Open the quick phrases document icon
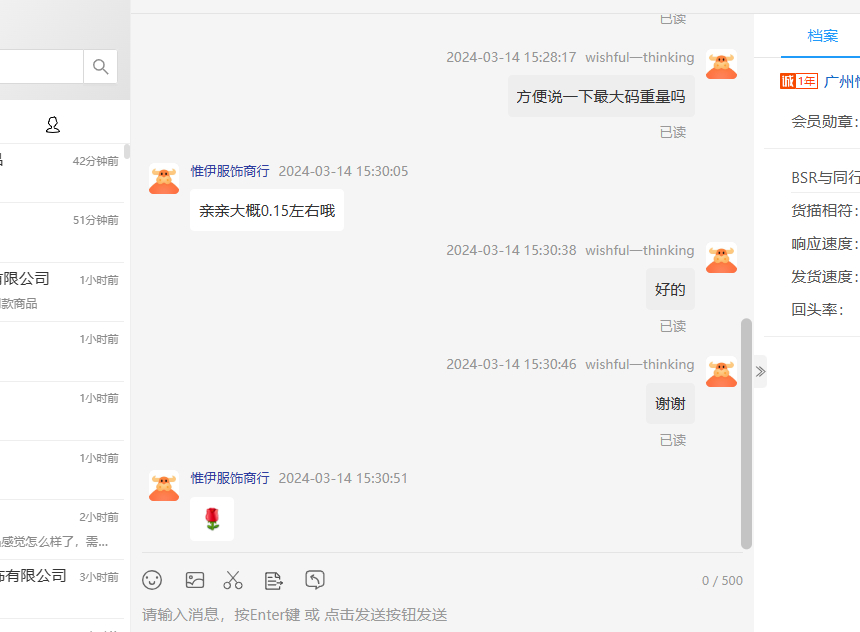Screen dimensions: 860x632 pos(273,580)
